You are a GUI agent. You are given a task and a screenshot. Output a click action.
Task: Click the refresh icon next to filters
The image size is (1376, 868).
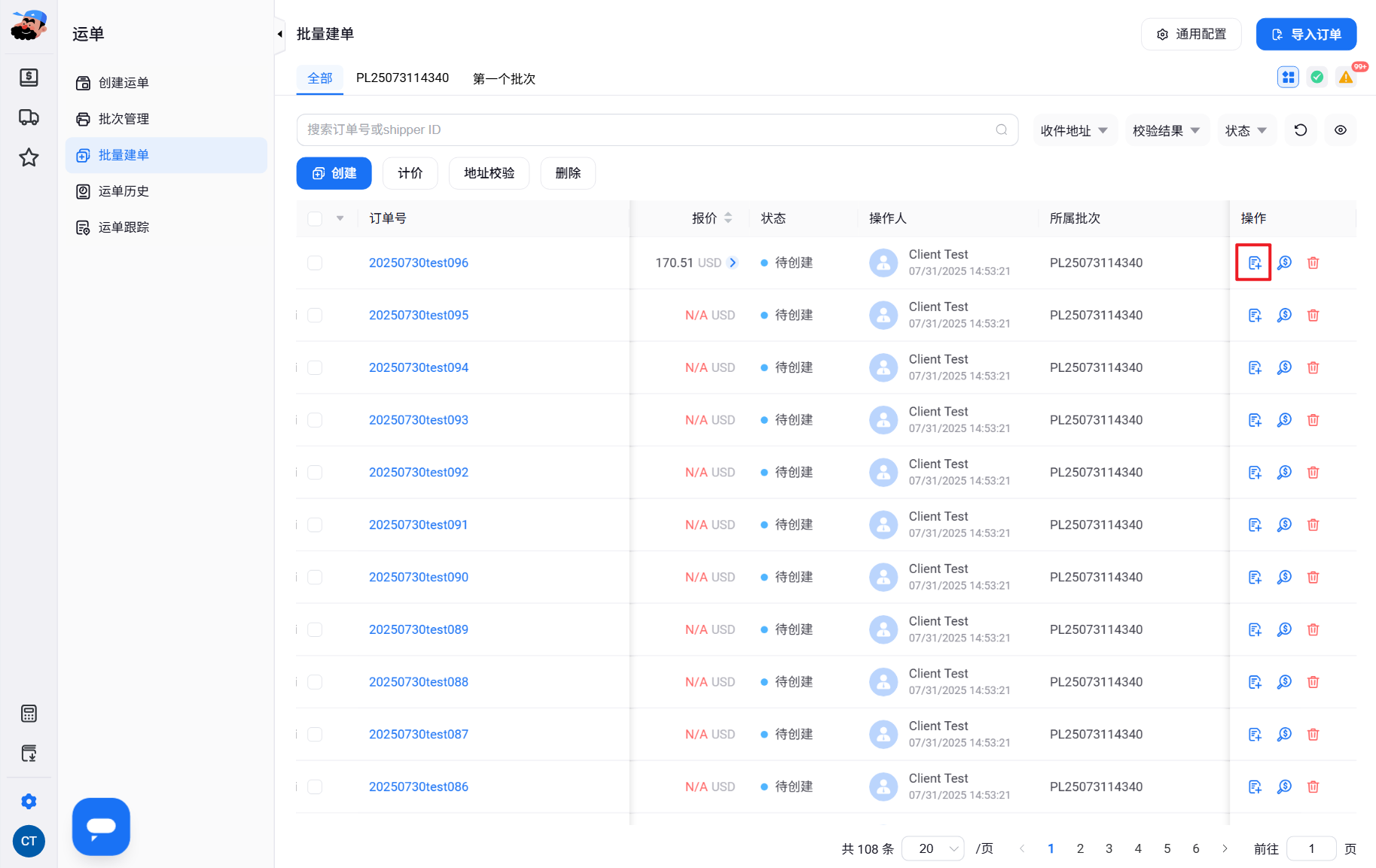[x=1301, y=130]
